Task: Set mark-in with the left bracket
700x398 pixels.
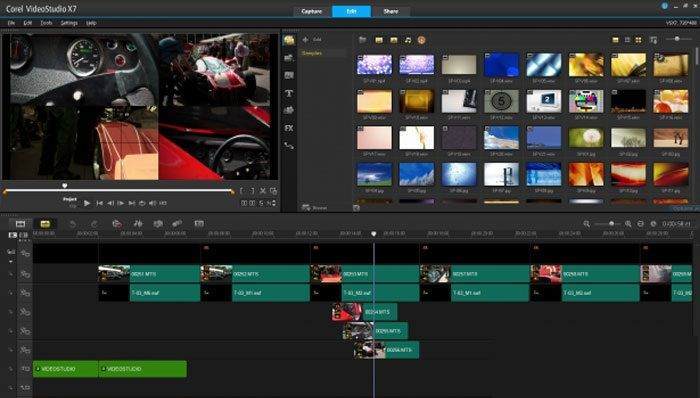Action: (x=242, y=191)
